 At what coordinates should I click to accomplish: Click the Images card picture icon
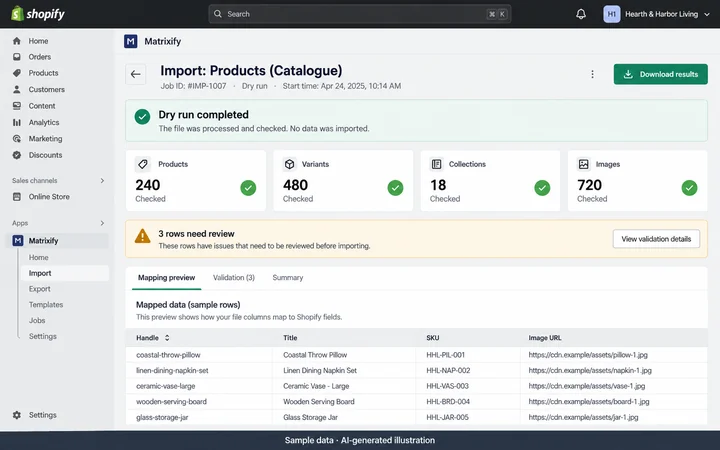coord(584,164)
